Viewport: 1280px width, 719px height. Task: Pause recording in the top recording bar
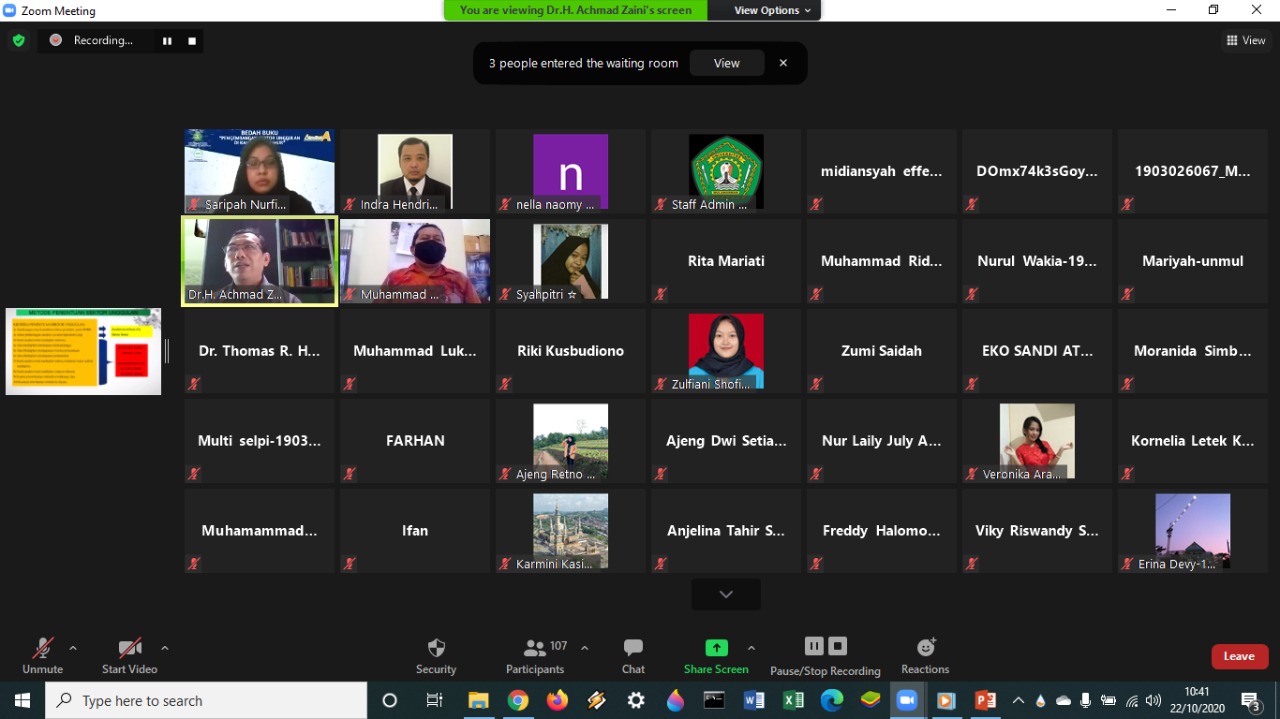coord(167,41)
